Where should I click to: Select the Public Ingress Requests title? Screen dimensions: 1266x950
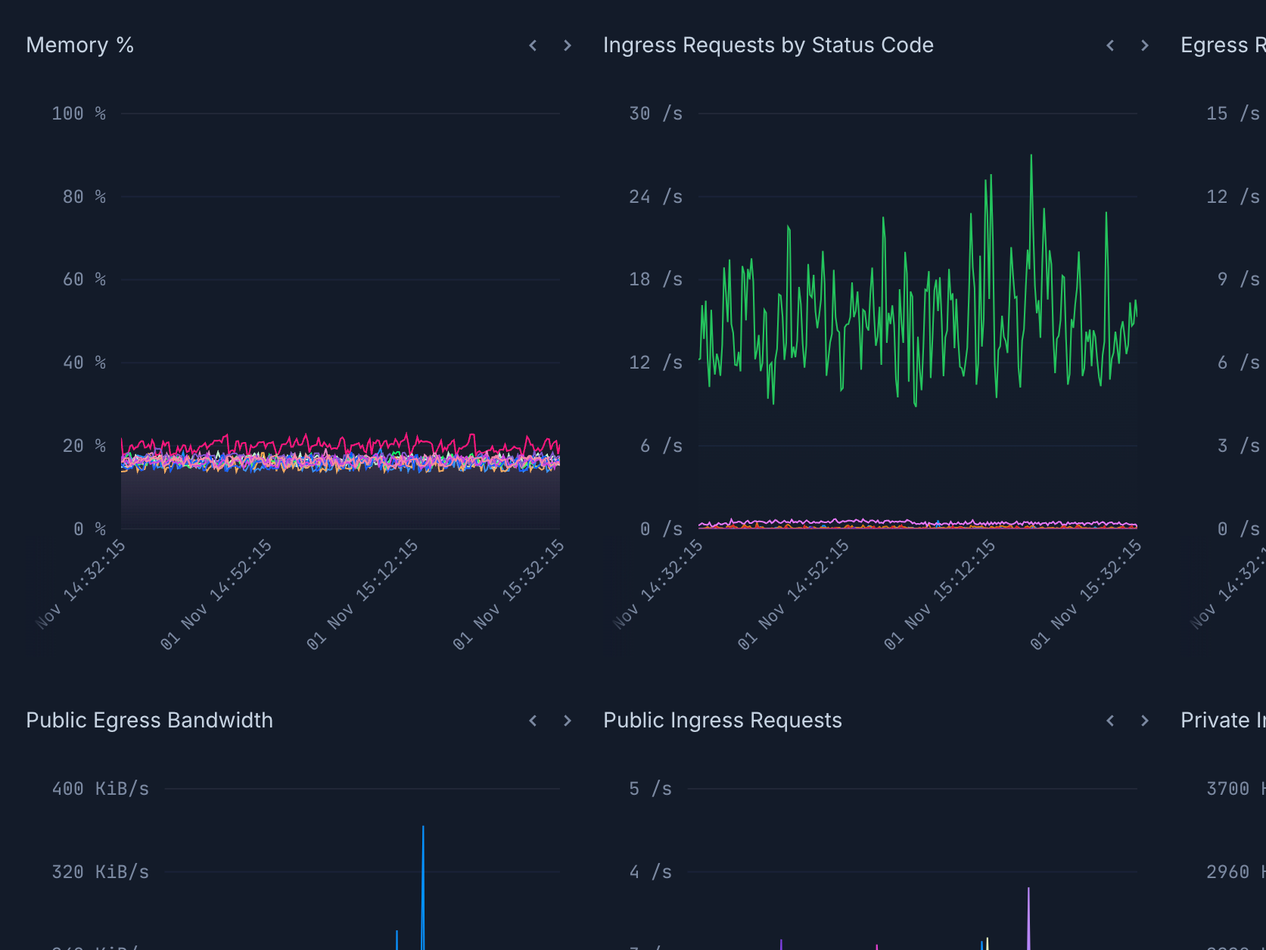(722, 720)
